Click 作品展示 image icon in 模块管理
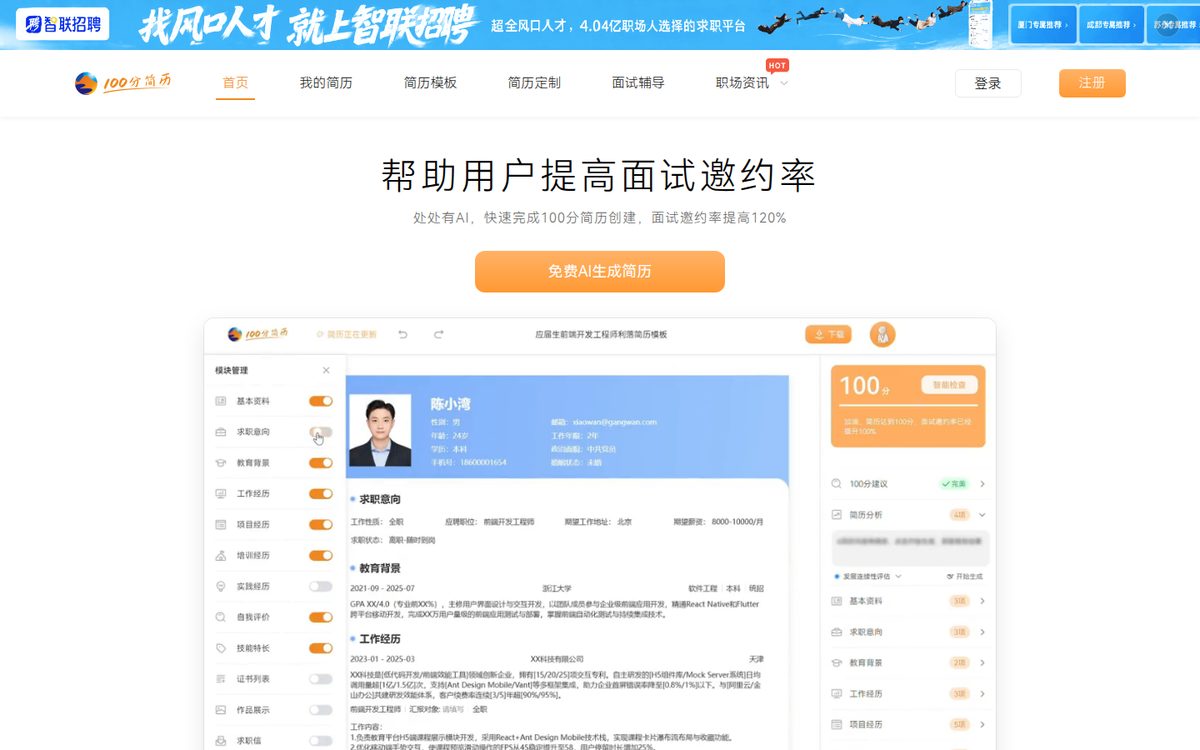This screenshot has width=1200, height=750. [221, 710]
